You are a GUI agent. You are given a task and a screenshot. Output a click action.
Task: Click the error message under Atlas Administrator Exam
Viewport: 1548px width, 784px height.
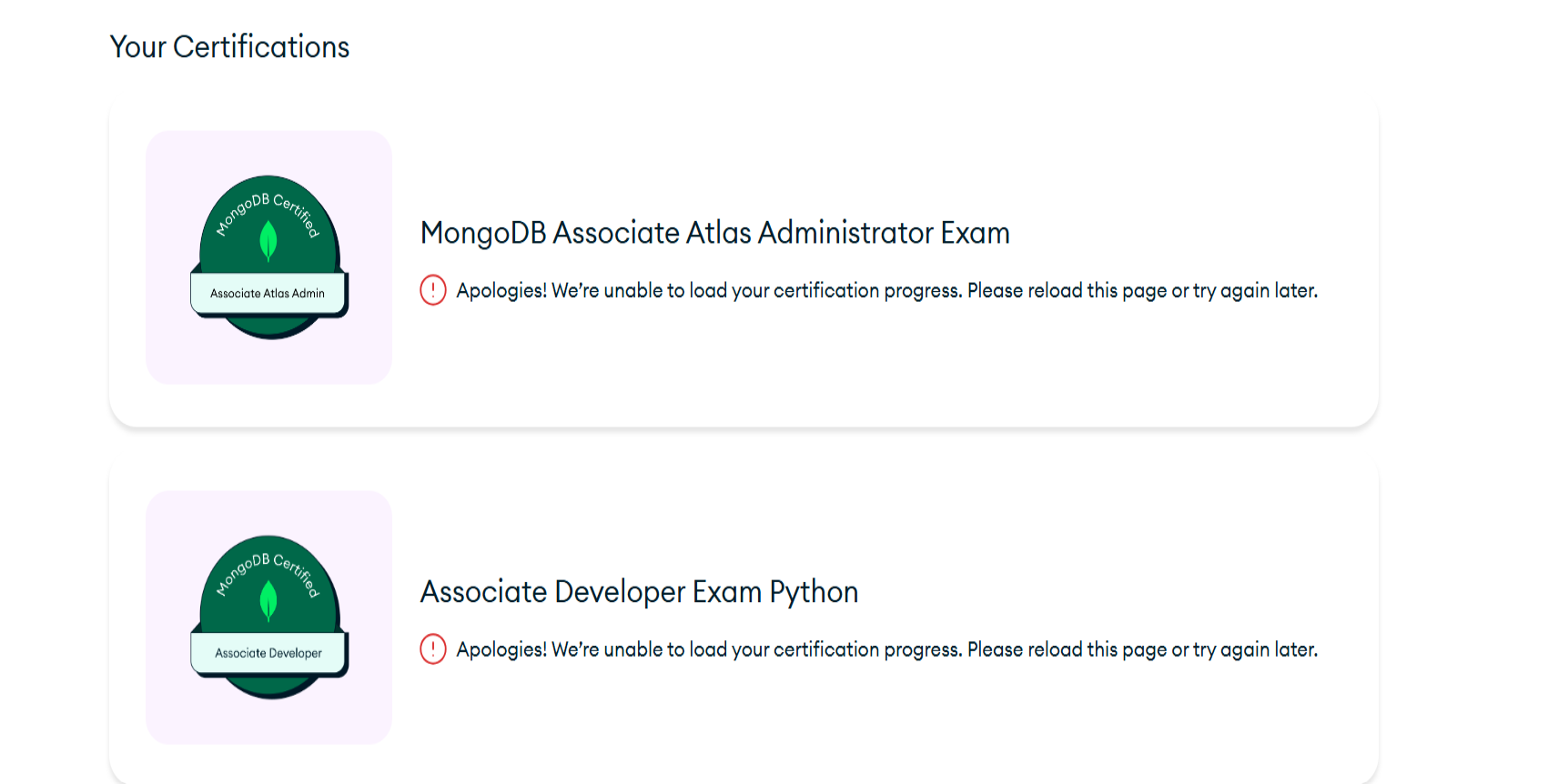886,291
